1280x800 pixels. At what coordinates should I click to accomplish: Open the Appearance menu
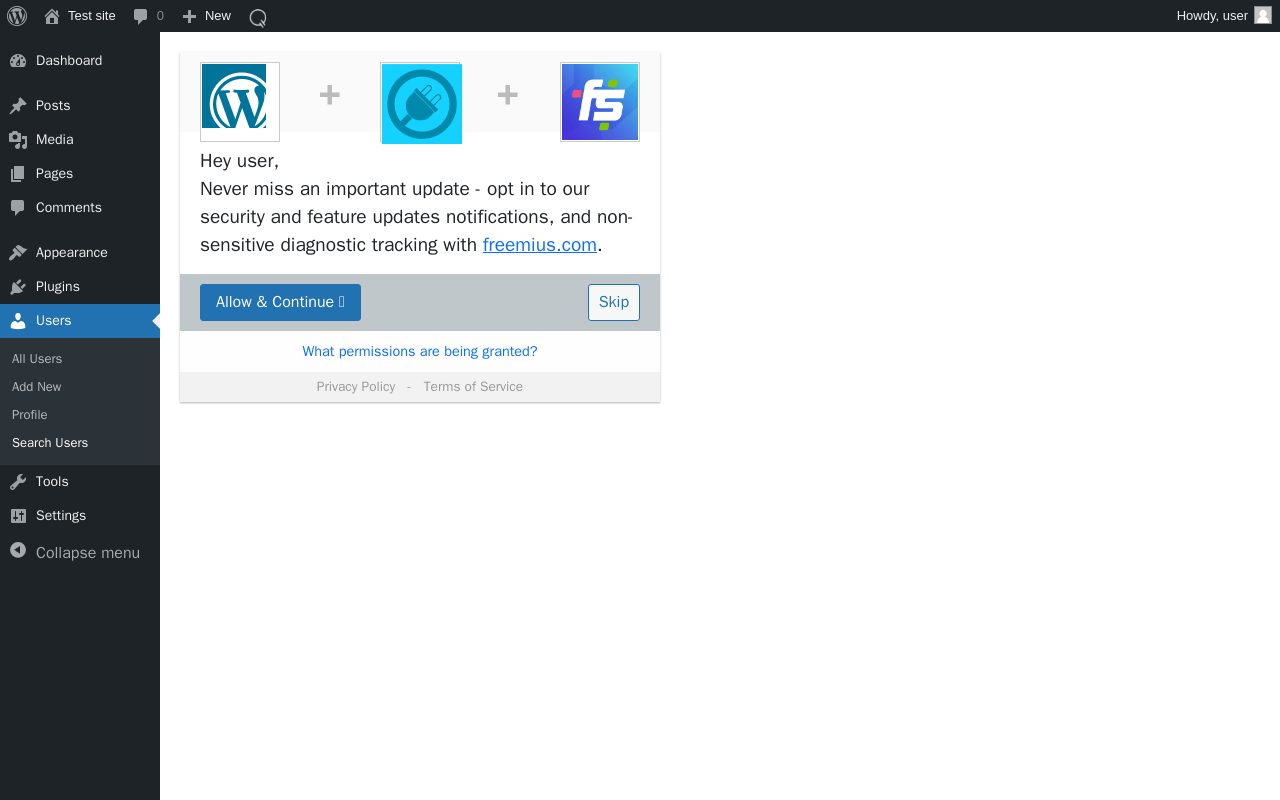point(80,252)
